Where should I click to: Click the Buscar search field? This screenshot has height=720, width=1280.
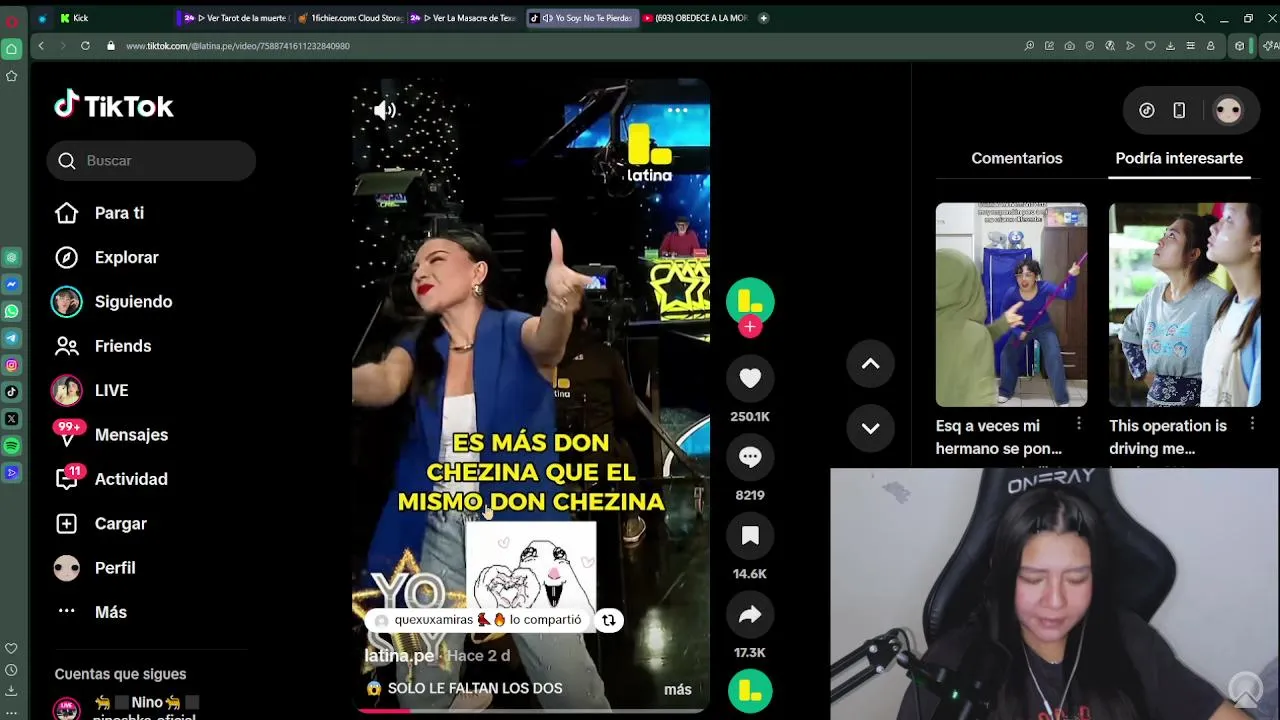click(x=151, y=160)
